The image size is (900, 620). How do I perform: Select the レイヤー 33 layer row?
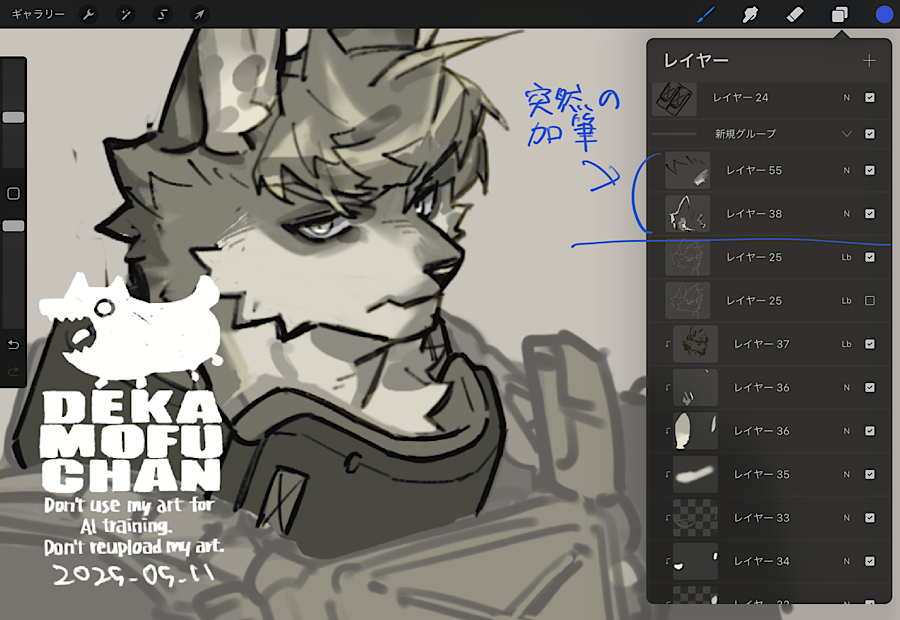768,517
